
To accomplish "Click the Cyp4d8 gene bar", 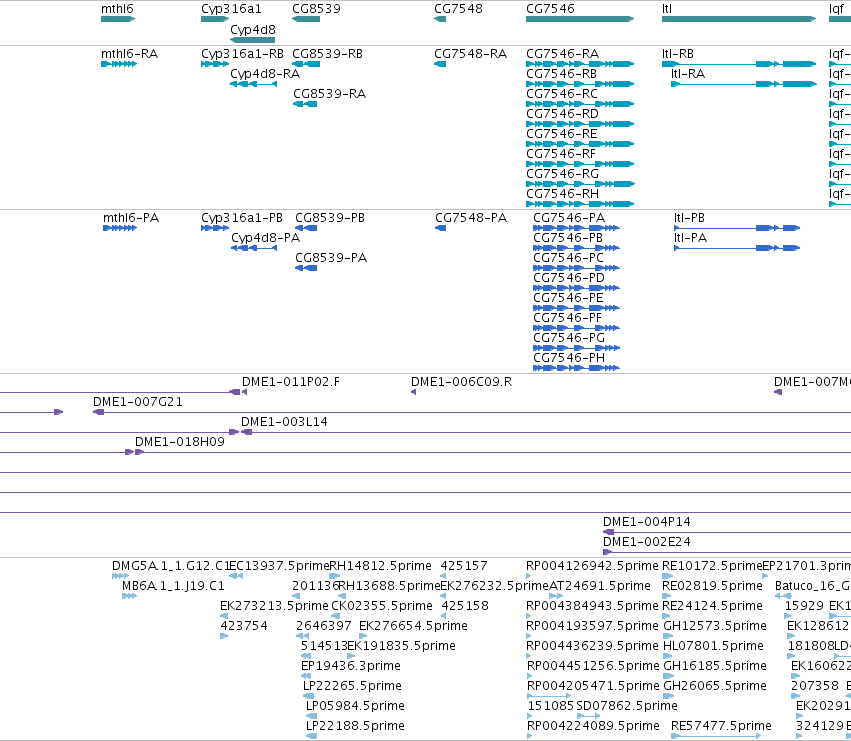I will point(252,40).
